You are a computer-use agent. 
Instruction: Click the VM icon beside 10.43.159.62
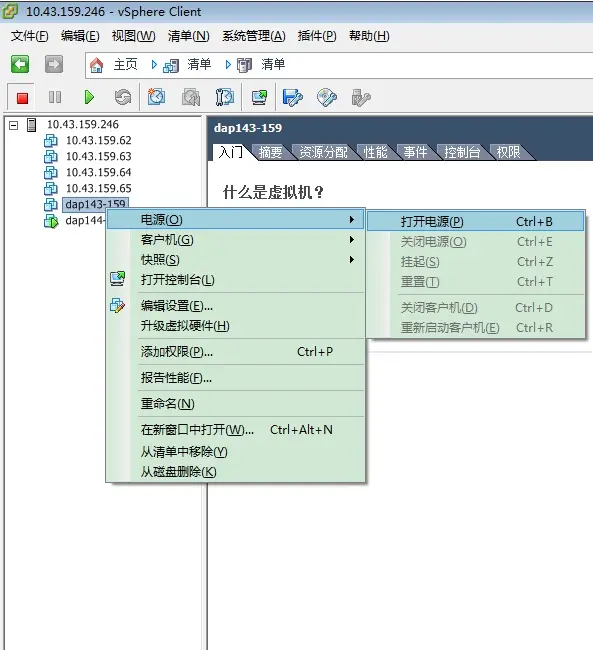click(x=51, y=141)
